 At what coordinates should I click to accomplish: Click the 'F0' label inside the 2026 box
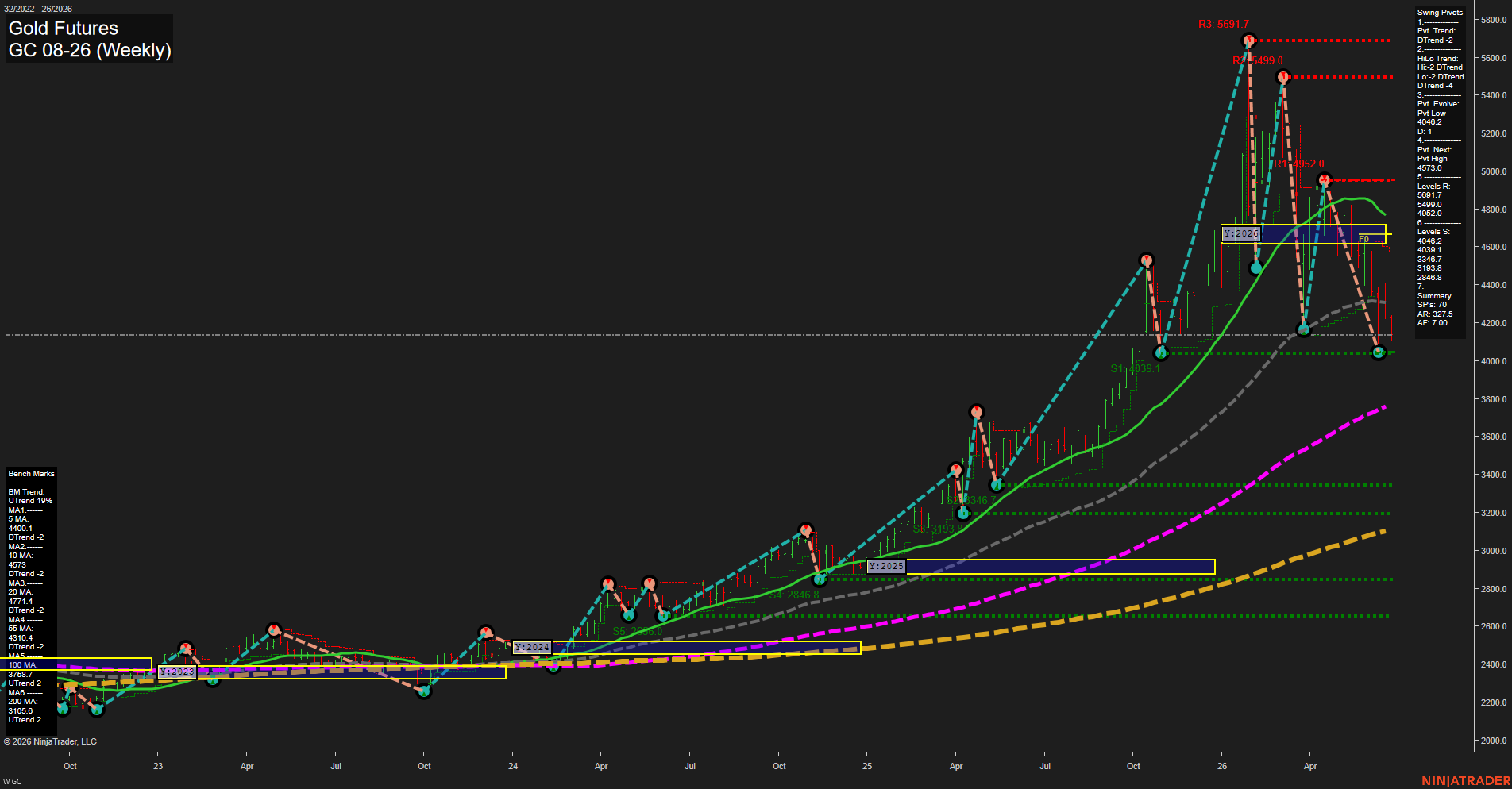pyautogui.click(x=1363, y=239)
